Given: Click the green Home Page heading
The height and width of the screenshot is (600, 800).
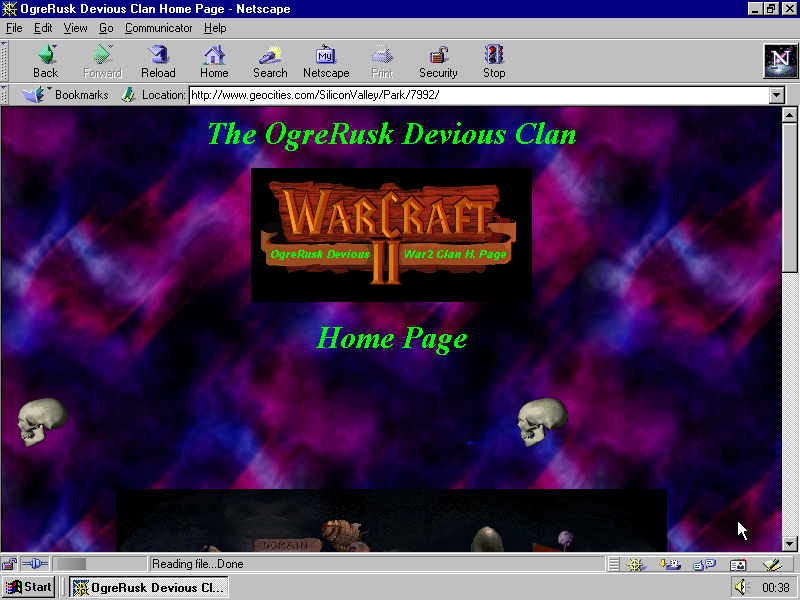Looking at the screenshot, I should [x=392, y=338].
